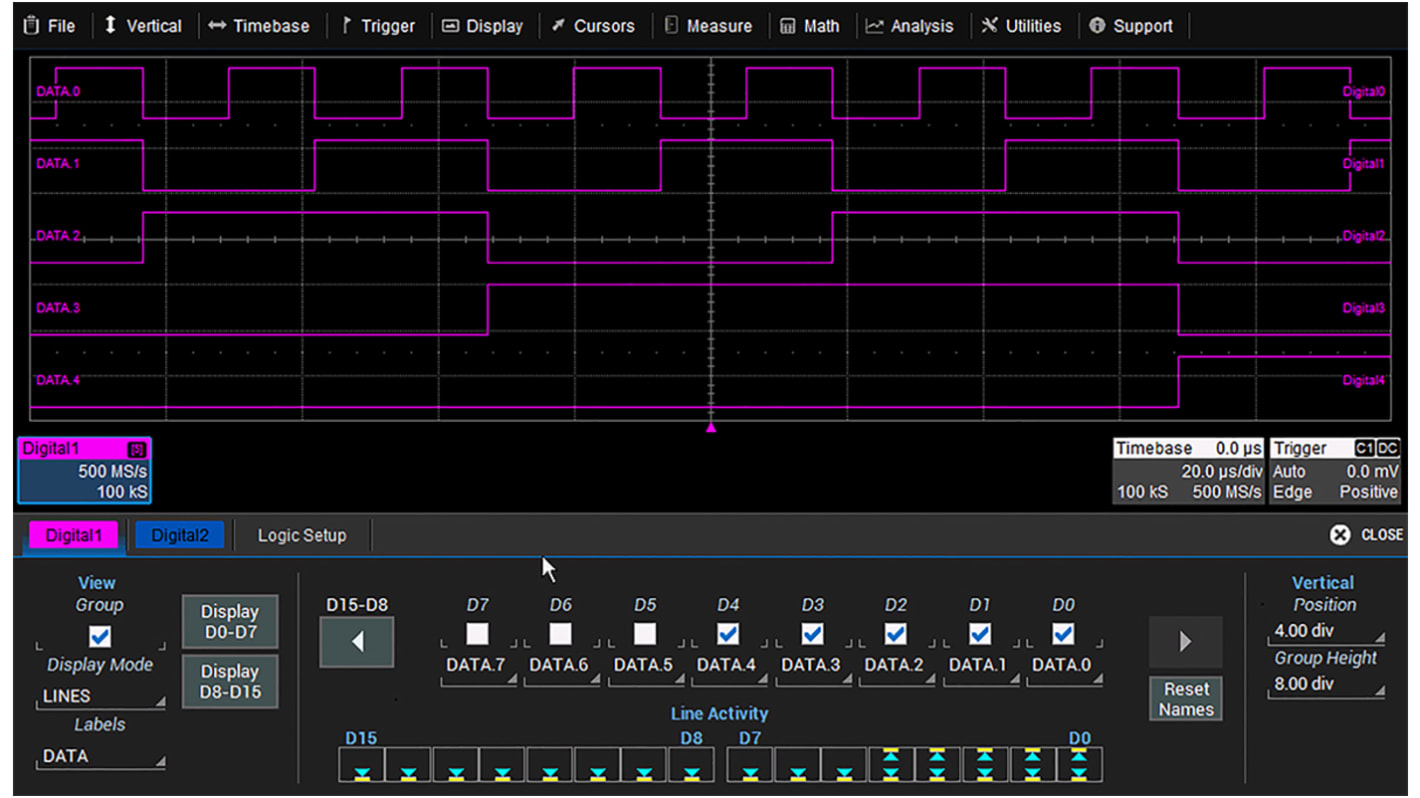Viewport: 1420px width, 798px height.
Task: Switch to the Digital1 tab
Action: (73, 535)
